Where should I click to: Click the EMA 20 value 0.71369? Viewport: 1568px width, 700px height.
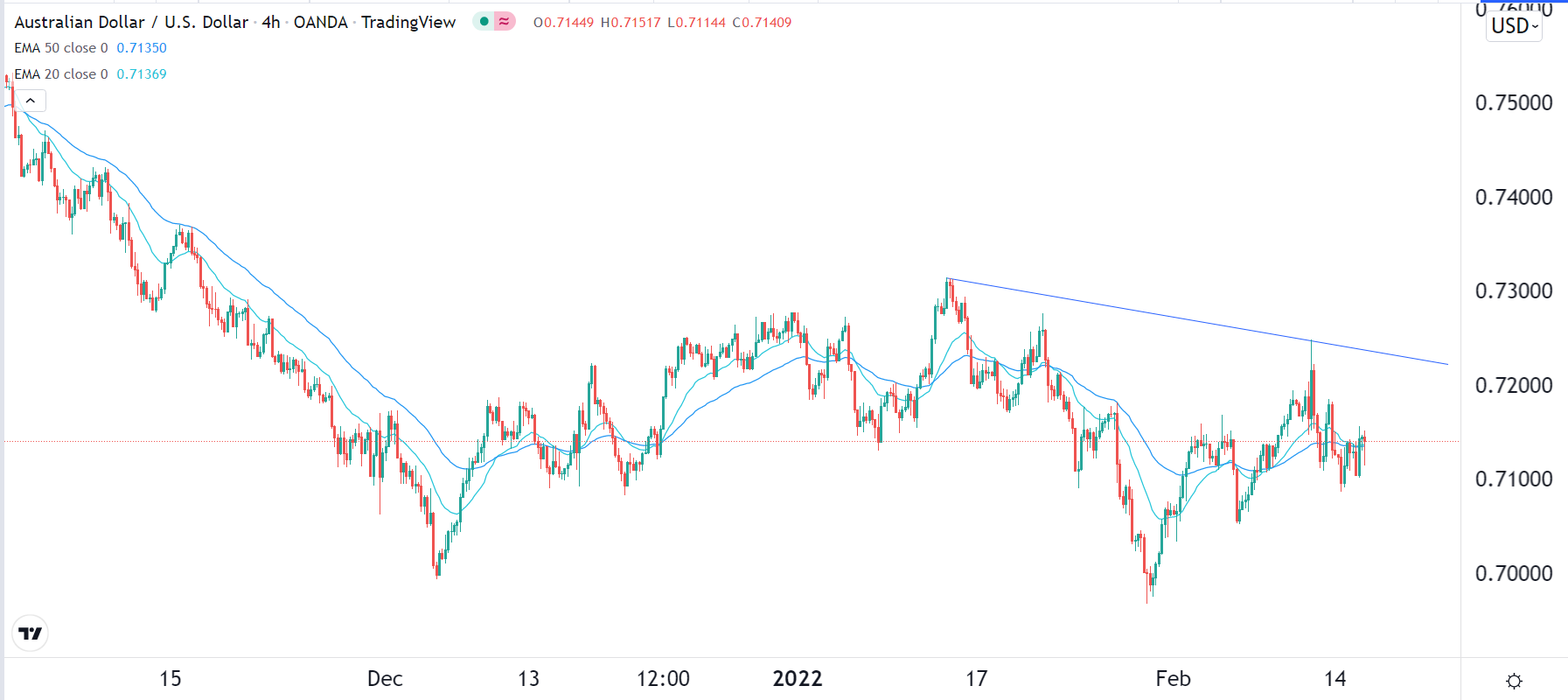click(x=142, y=74)
